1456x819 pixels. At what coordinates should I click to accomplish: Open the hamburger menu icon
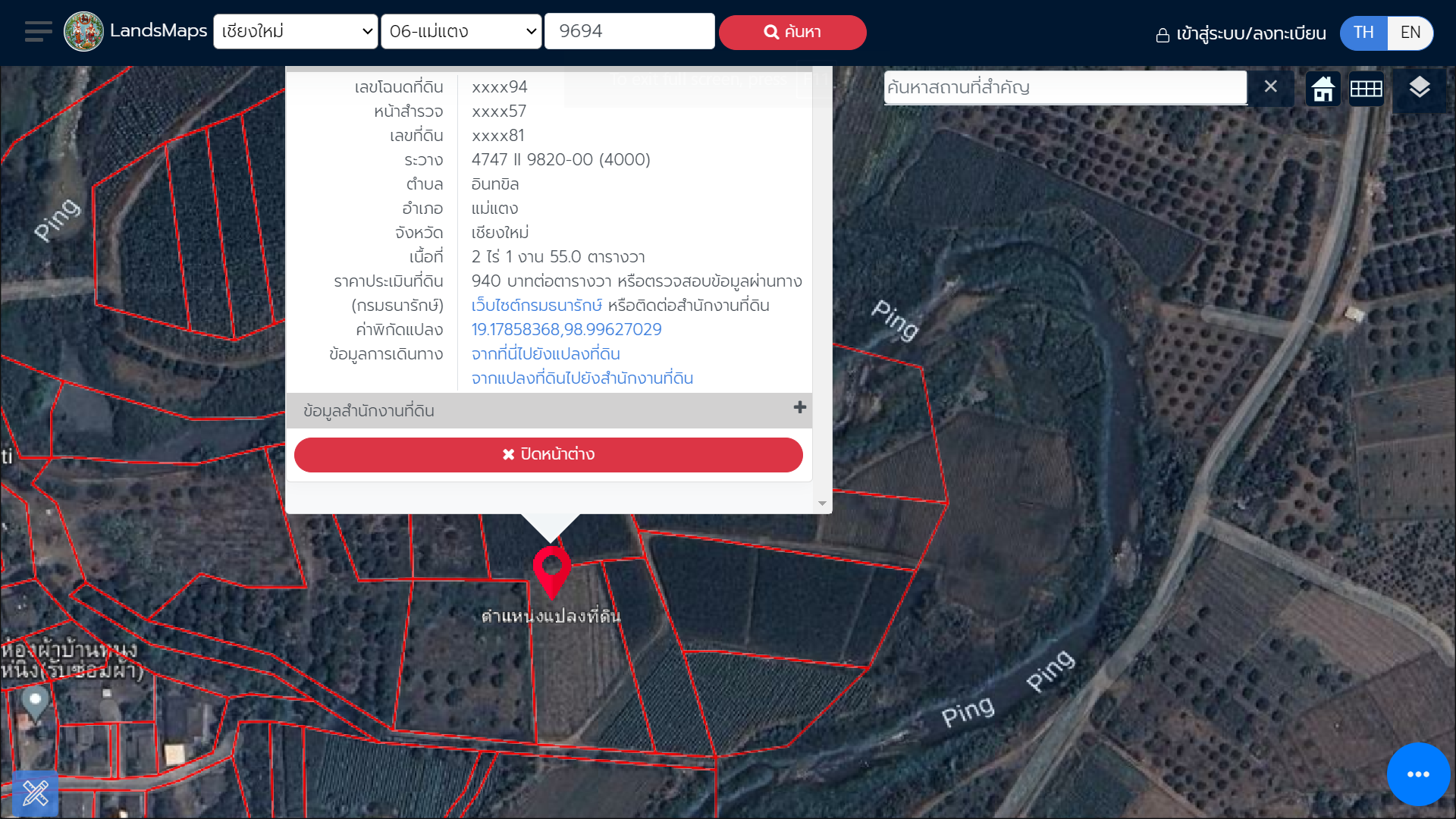tap(38, 32)
